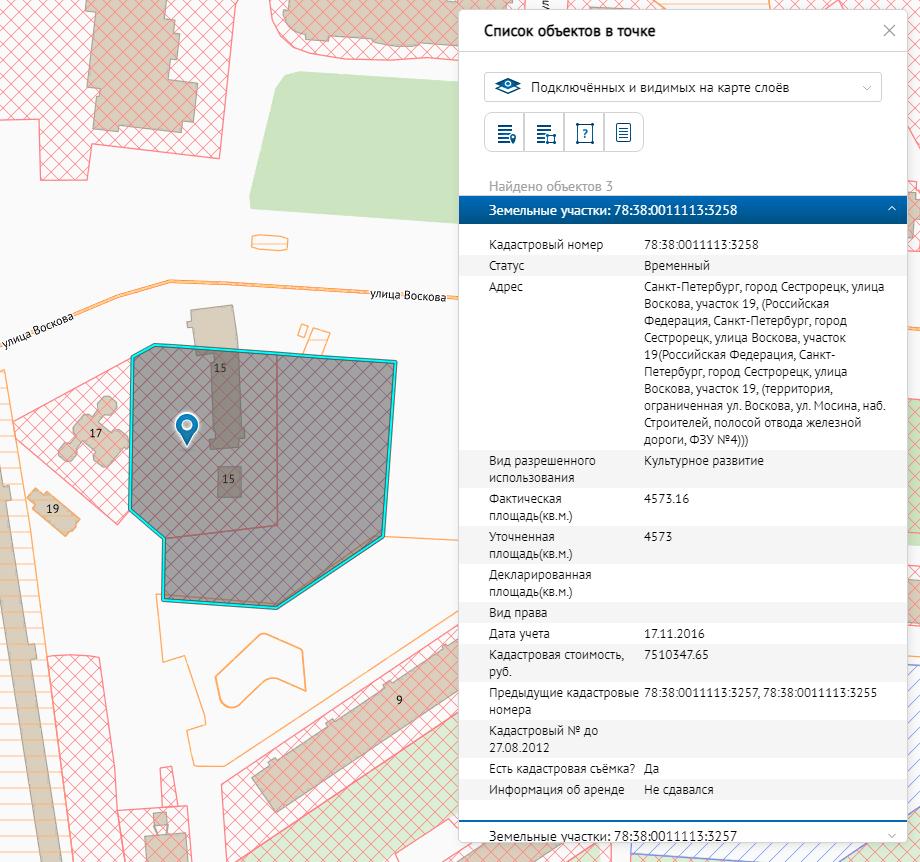The image size is (920, 862).
Task: Click lease info value 'Не сдавался'
Action: coord(678,790)
